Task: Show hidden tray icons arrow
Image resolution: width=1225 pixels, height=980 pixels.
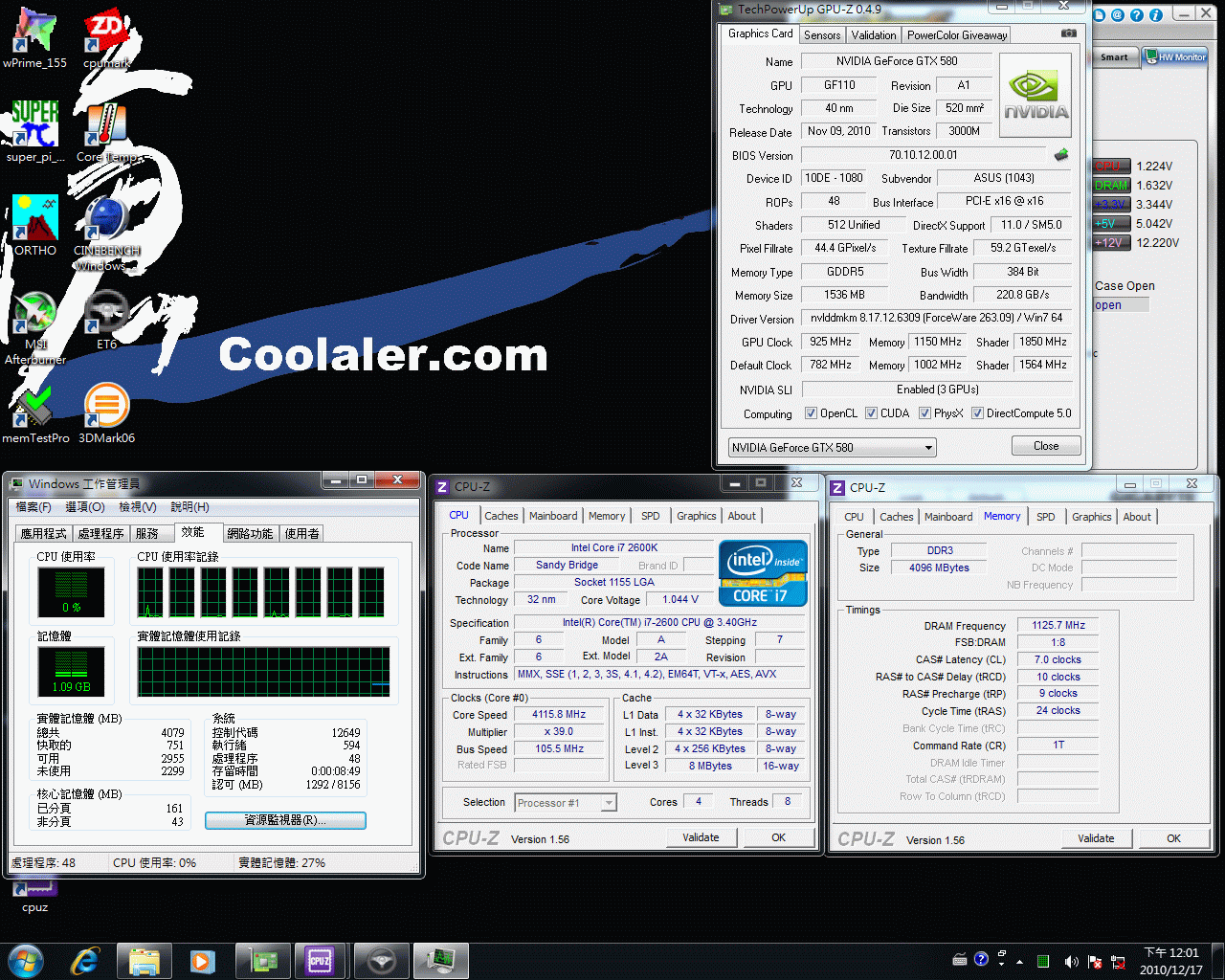Action: tap(1019, 961)
